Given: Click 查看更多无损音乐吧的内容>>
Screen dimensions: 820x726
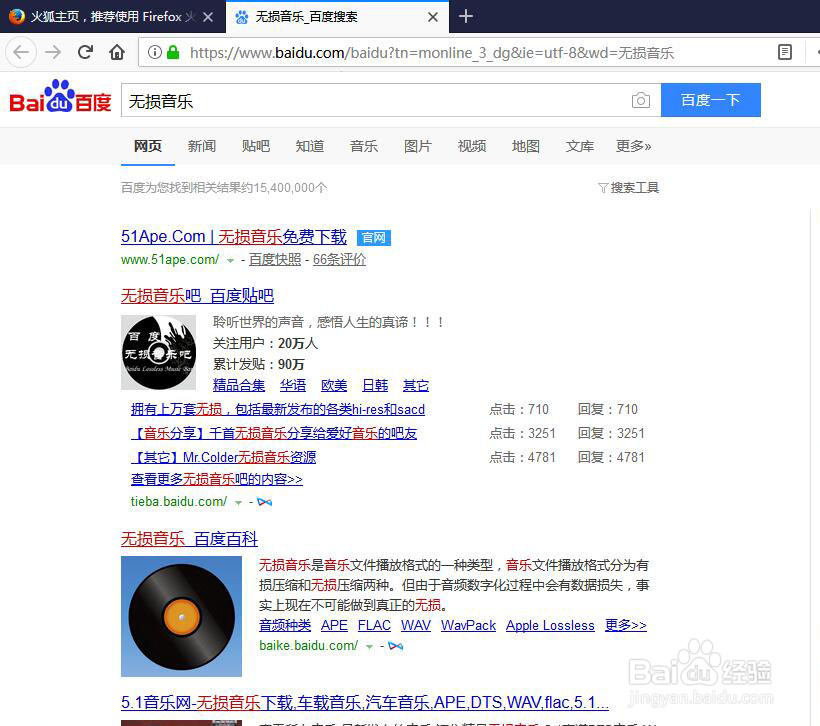Looking at the screenshot, I should pos(217,480).
